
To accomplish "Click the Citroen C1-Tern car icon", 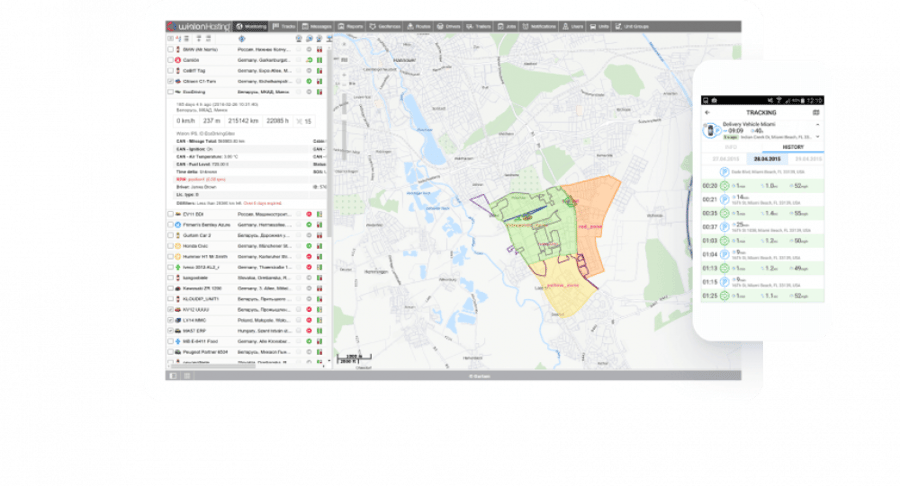I will [x=178, y=81].
